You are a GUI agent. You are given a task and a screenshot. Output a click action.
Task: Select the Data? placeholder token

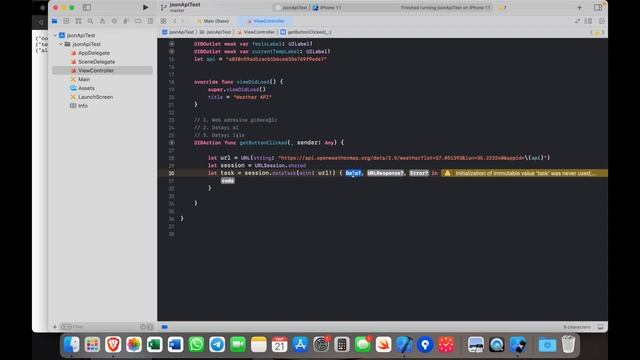click(x=353, y=173)
